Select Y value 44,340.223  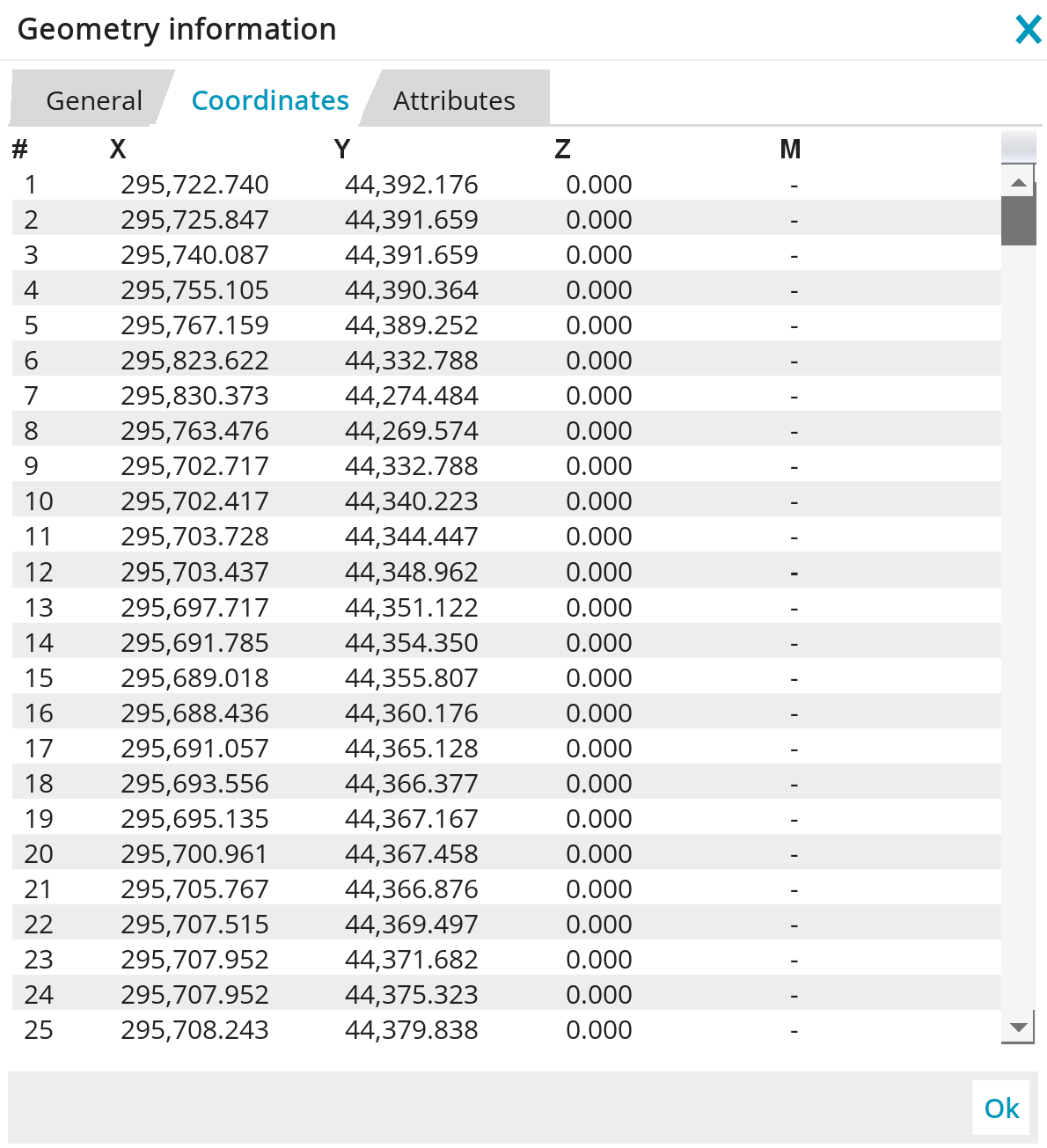point(411,501)
